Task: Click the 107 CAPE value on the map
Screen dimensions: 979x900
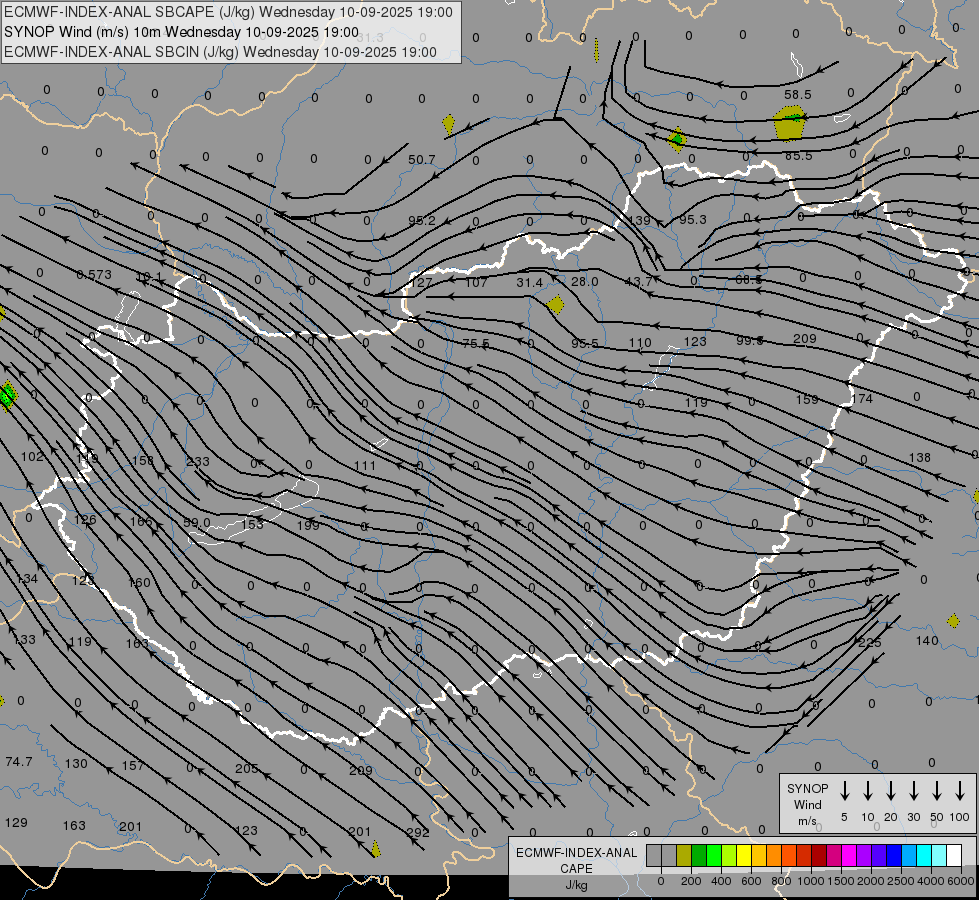Action: coord(476,282)
